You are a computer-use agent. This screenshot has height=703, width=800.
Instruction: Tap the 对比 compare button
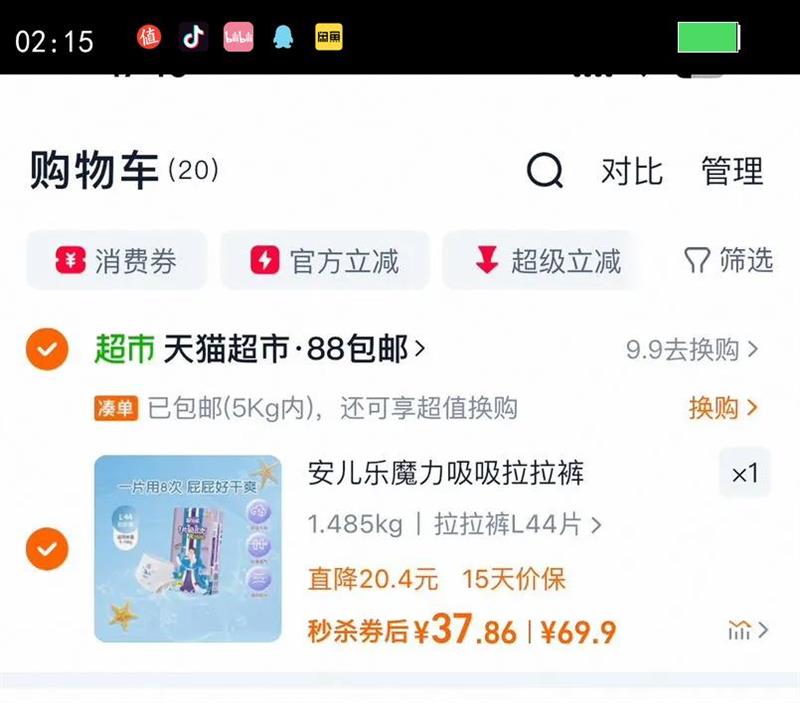(x=632, y=171)
